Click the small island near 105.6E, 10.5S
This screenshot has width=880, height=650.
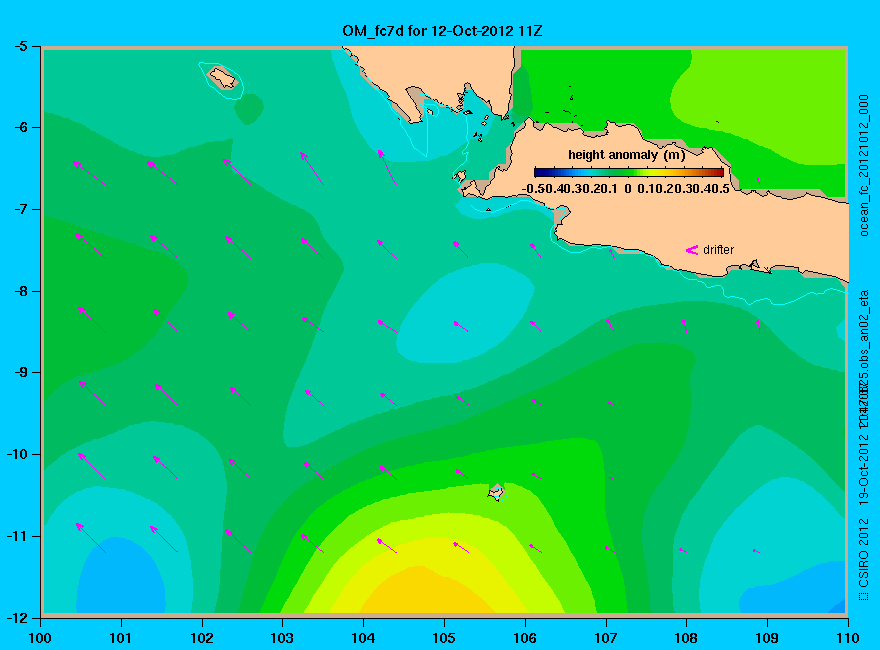[497, 492]
